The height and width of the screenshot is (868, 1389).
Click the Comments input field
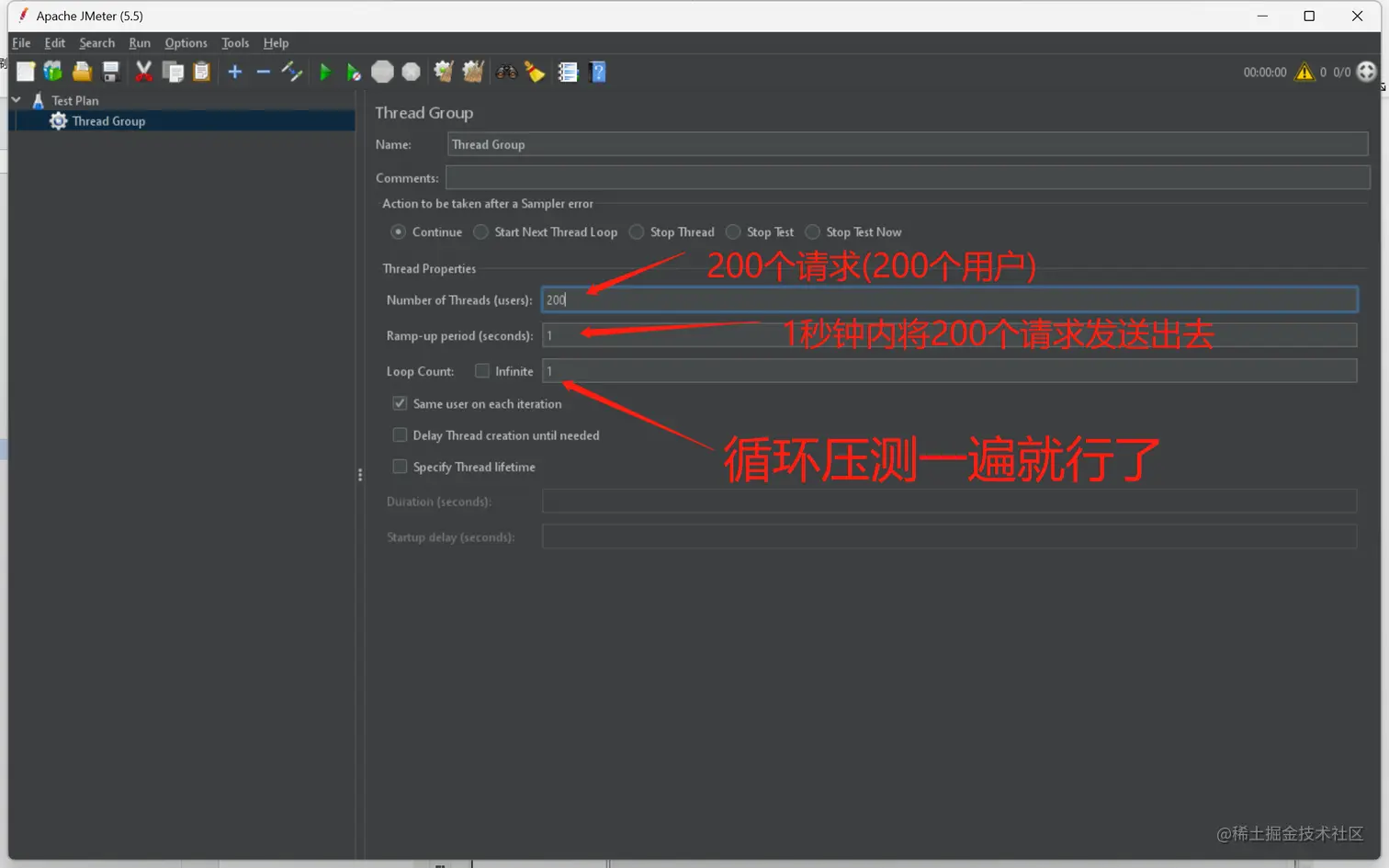(x=908, y=178)
